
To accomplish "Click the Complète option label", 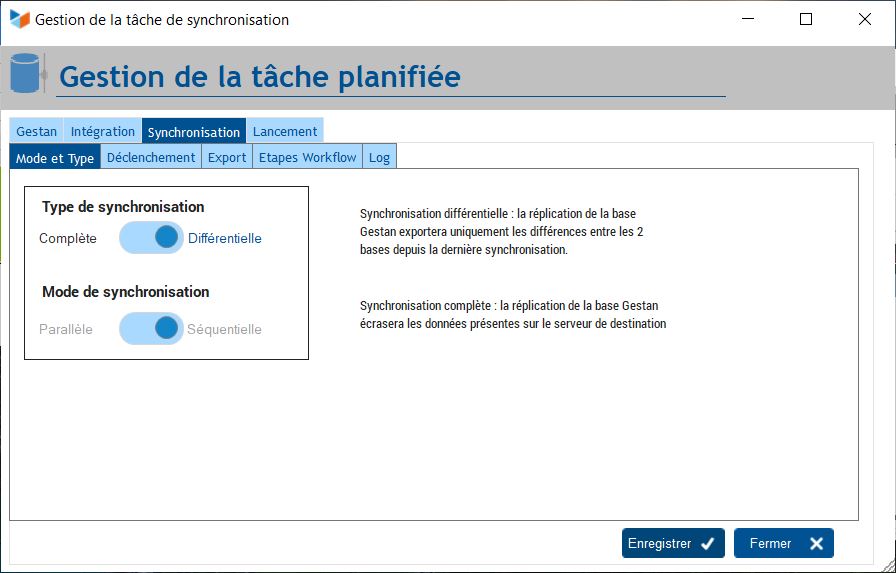I will [68, 238].
